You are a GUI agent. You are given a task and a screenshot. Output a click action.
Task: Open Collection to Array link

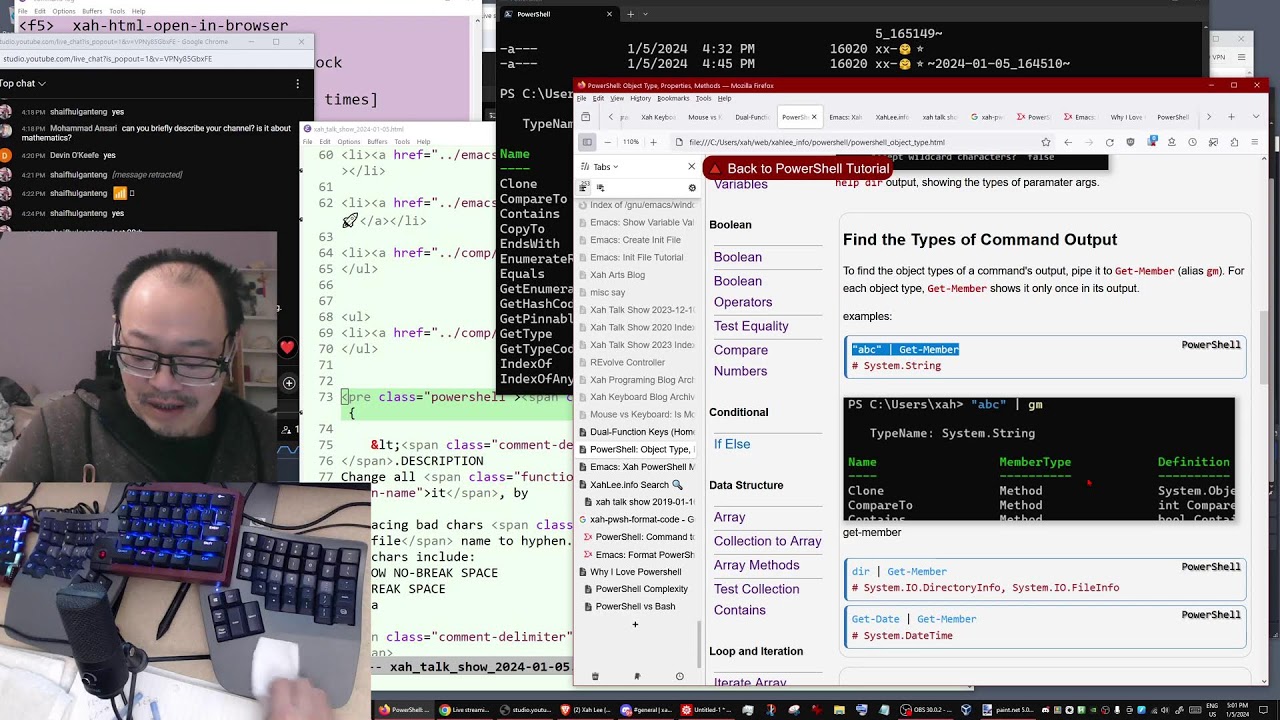pyautogui.click(x=767, y=541)
